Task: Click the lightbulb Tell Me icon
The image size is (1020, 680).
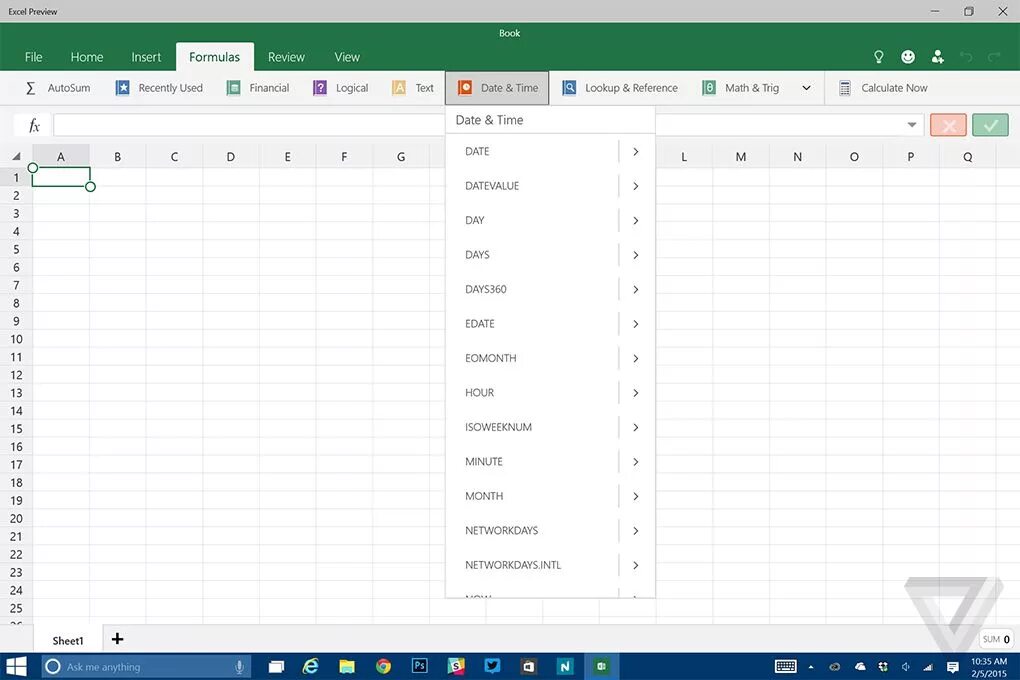Action: click(879, 57)
